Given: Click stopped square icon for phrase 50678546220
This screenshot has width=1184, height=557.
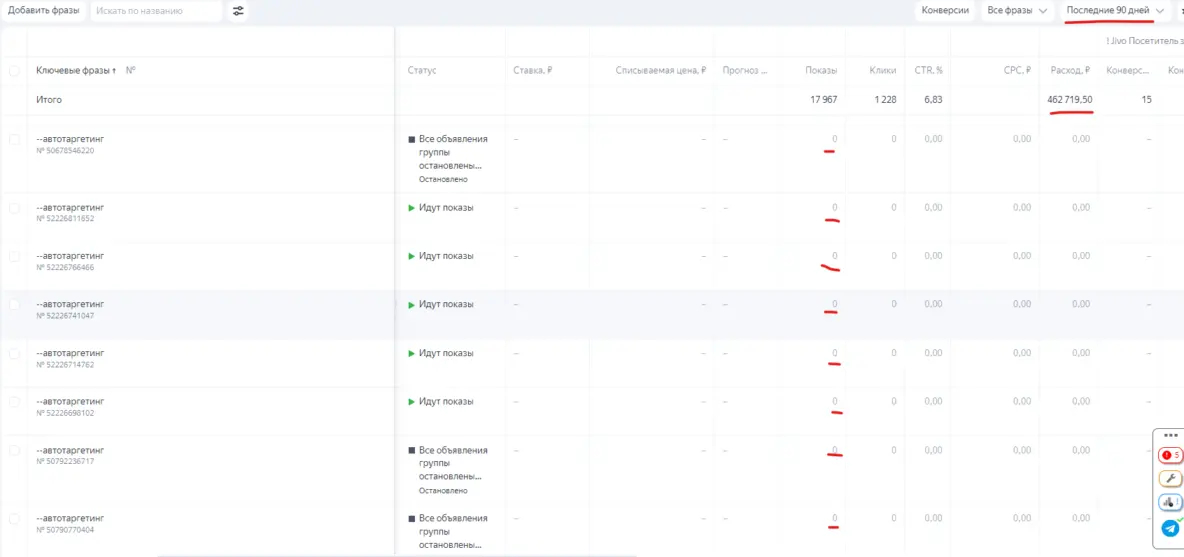Looking at the screenshot, I should click(x=412, y=140).
